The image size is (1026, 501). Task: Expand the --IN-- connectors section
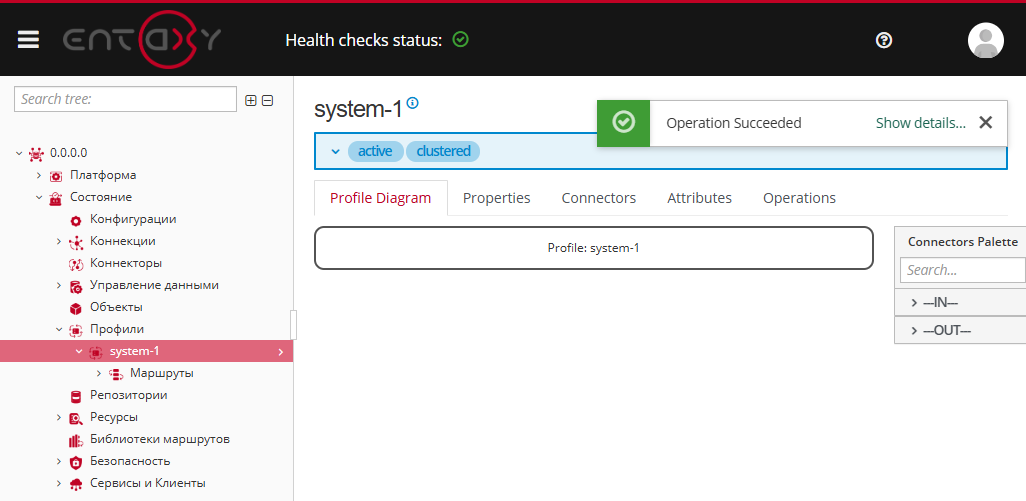915,303
